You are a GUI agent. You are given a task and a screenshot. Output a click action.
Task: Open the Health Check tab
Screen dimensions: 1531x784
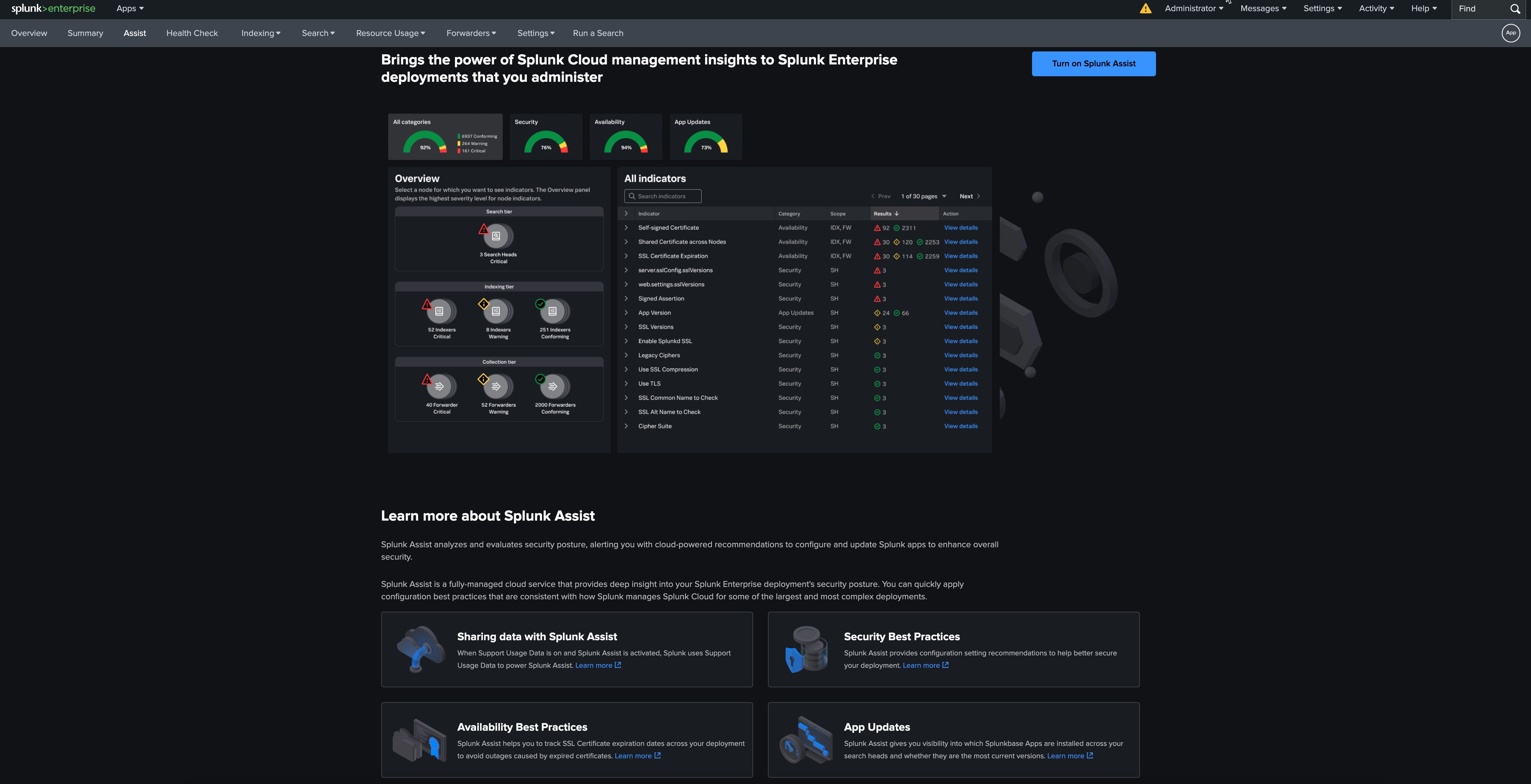click(x=192, y=33)
